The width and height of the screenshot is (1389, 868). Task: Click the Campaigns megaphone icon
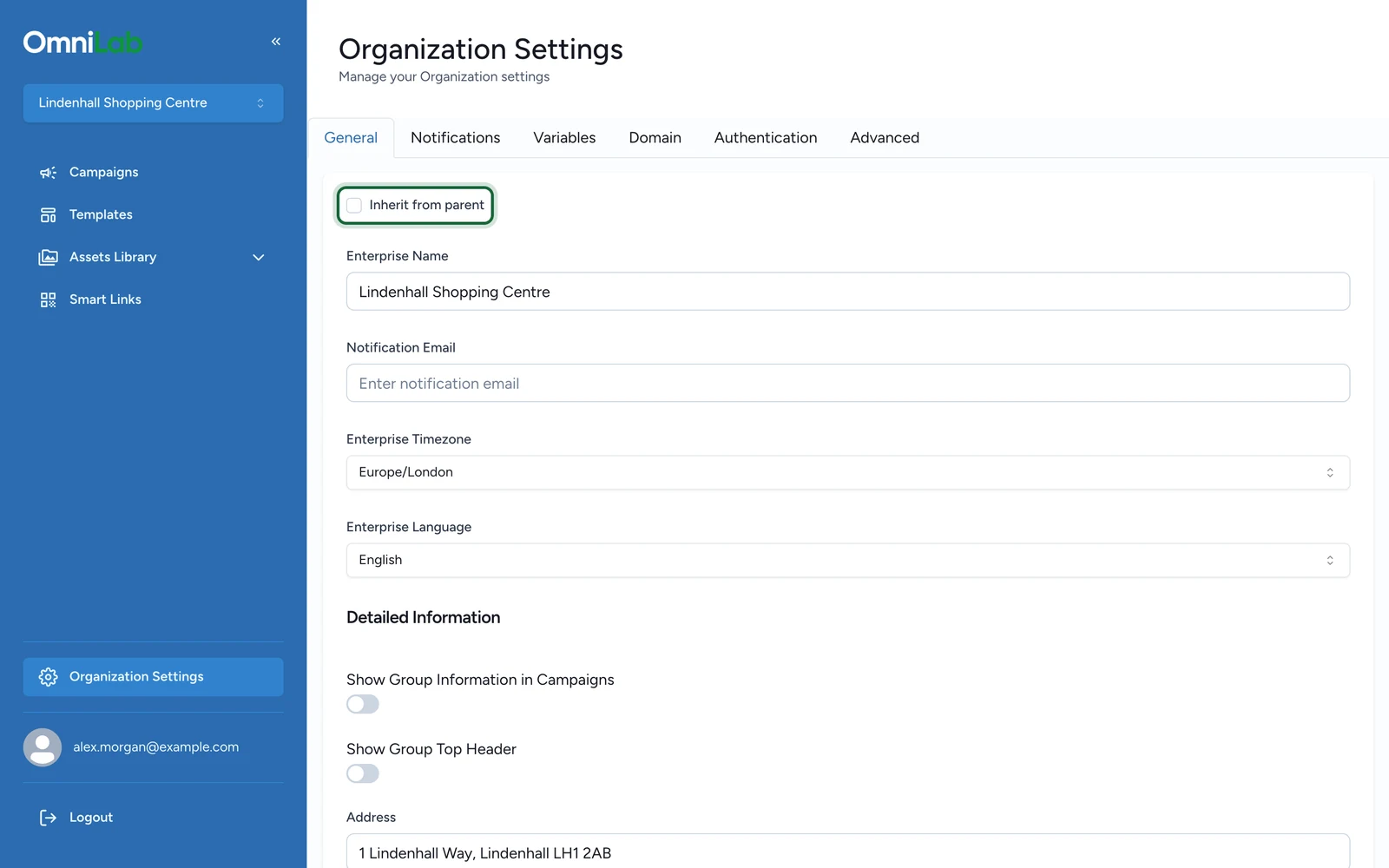click(48, 173)
